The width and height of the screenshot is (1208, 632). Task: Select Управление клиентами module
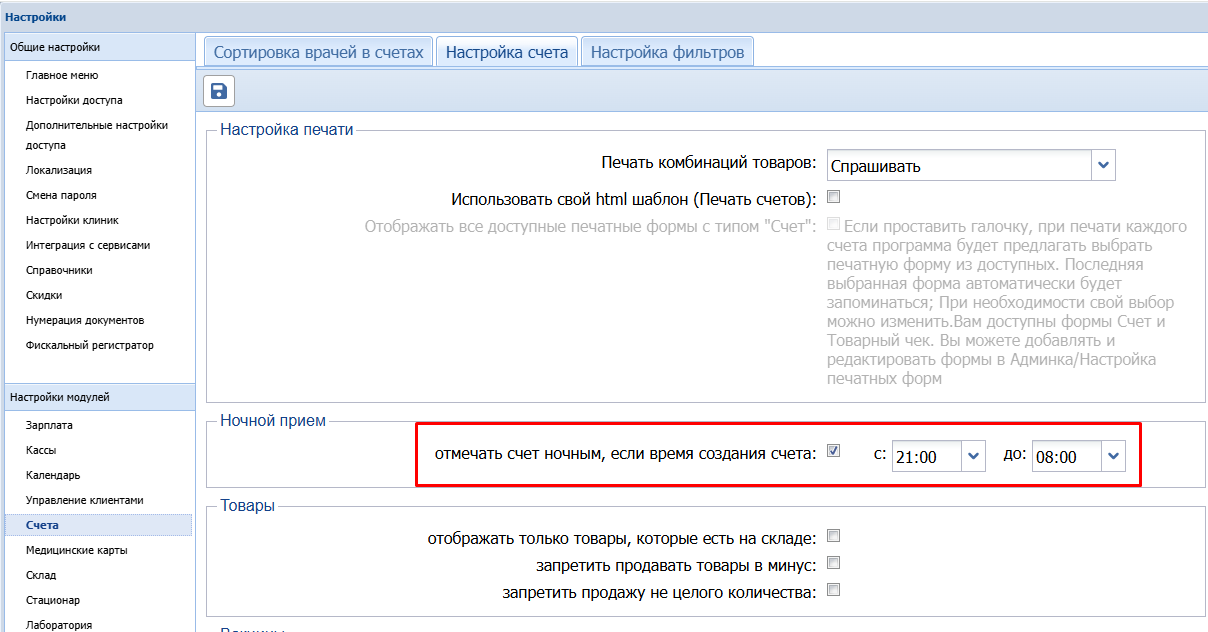85,500
